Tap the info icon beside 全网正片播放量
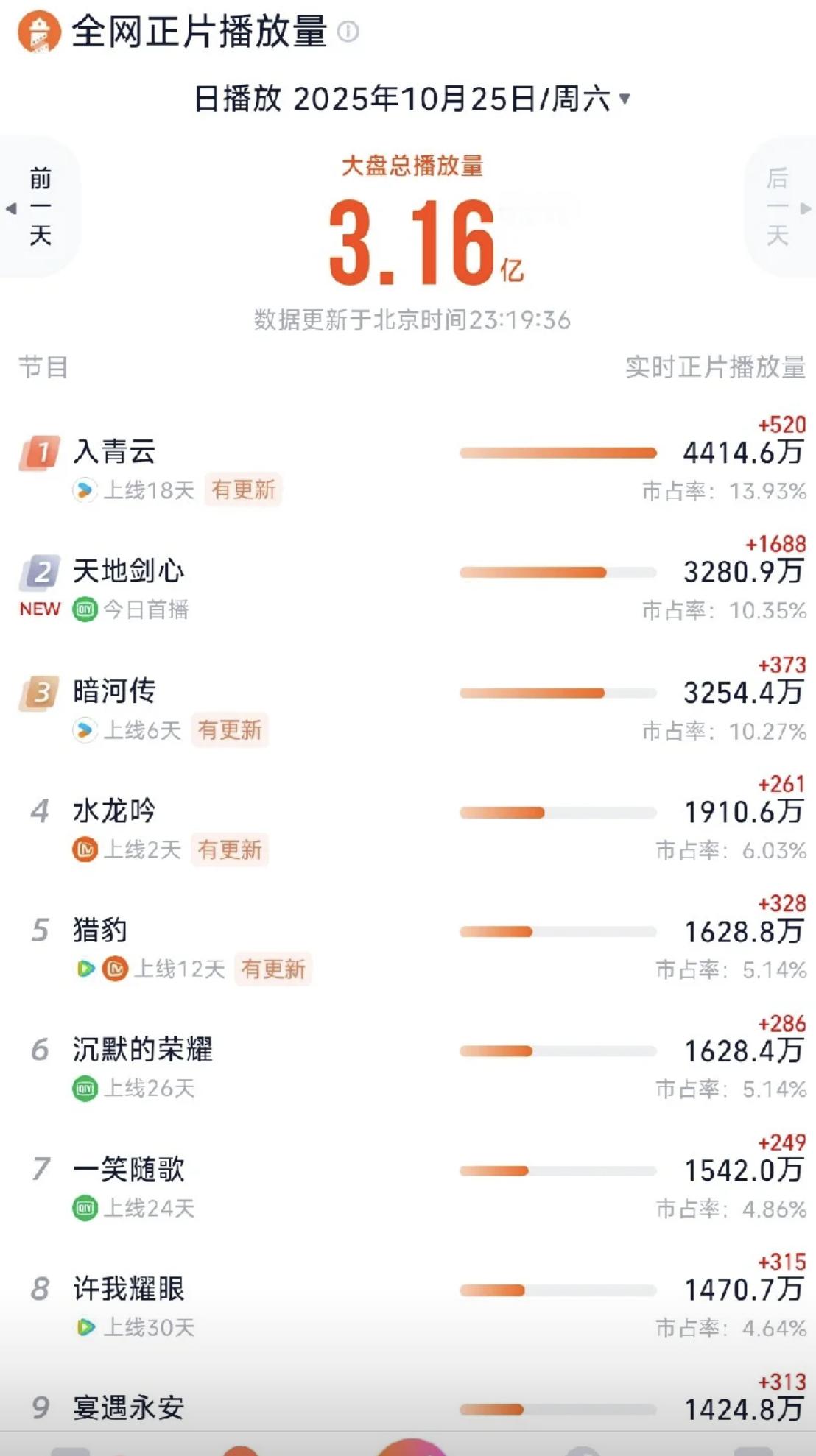The width and height of the screenshot is (816, 1456). [x=348, y=32]
